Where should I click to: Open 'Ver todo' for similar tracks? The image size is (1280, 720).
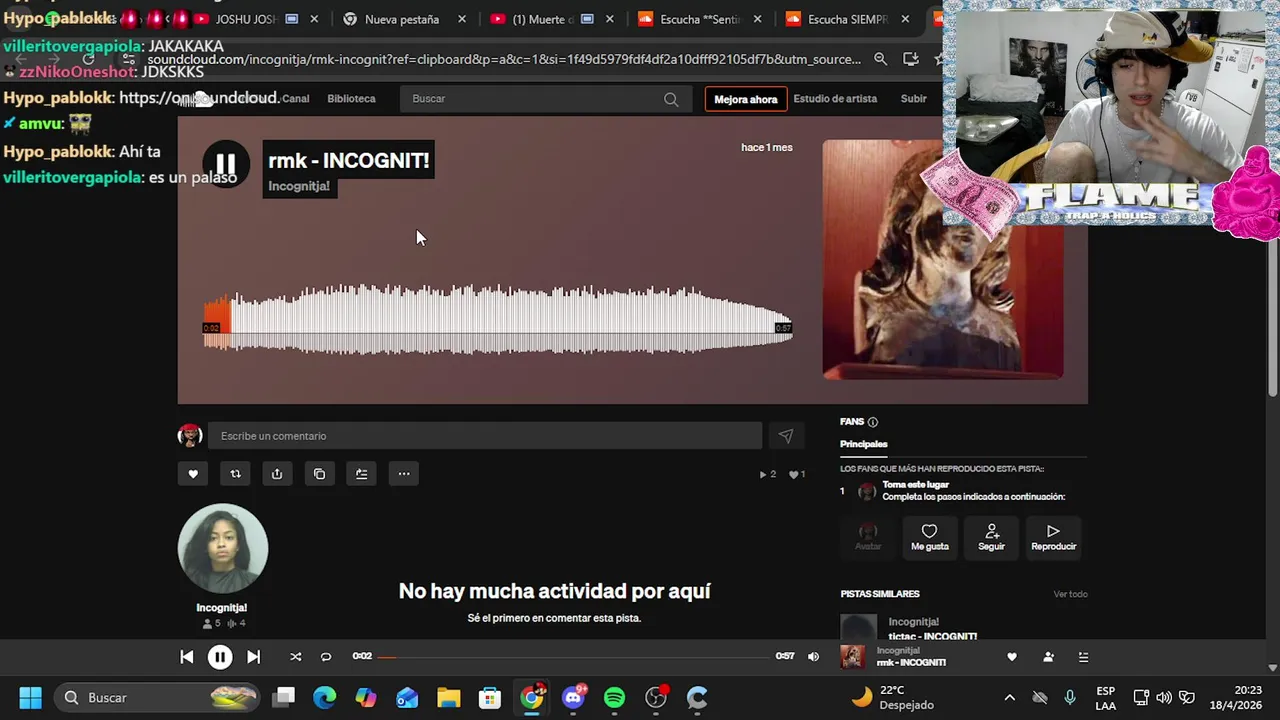[1070, 594]
